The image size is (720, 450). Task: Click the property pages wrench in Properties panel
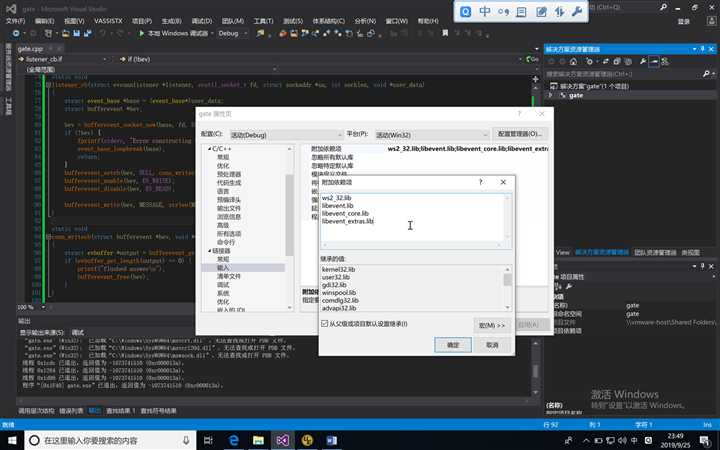click(569, 286)
